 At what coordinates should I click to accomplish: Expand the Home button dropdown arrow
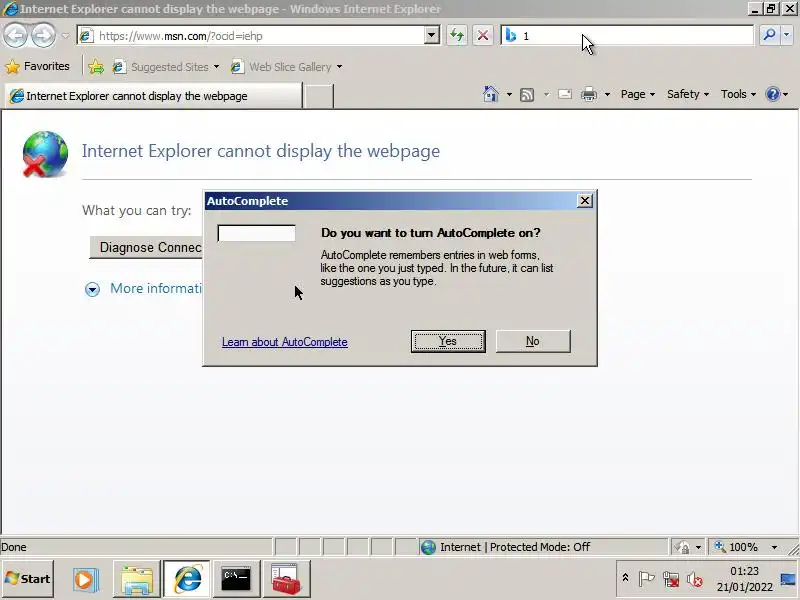509,94
